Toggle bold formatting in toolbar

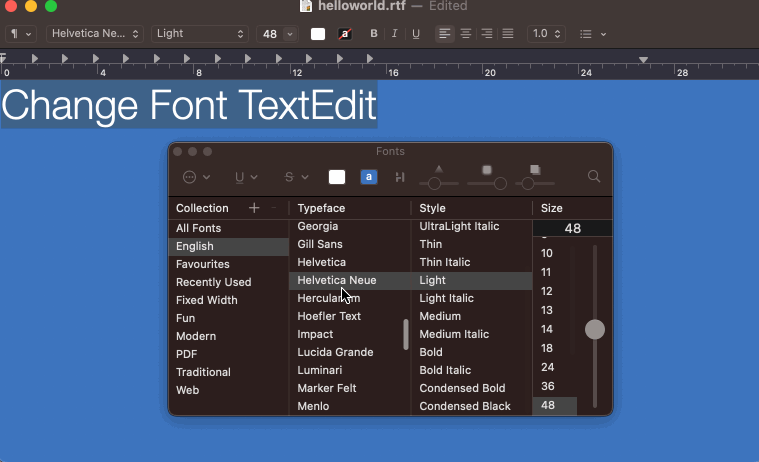pyautogui.click(x=374, y=34)
